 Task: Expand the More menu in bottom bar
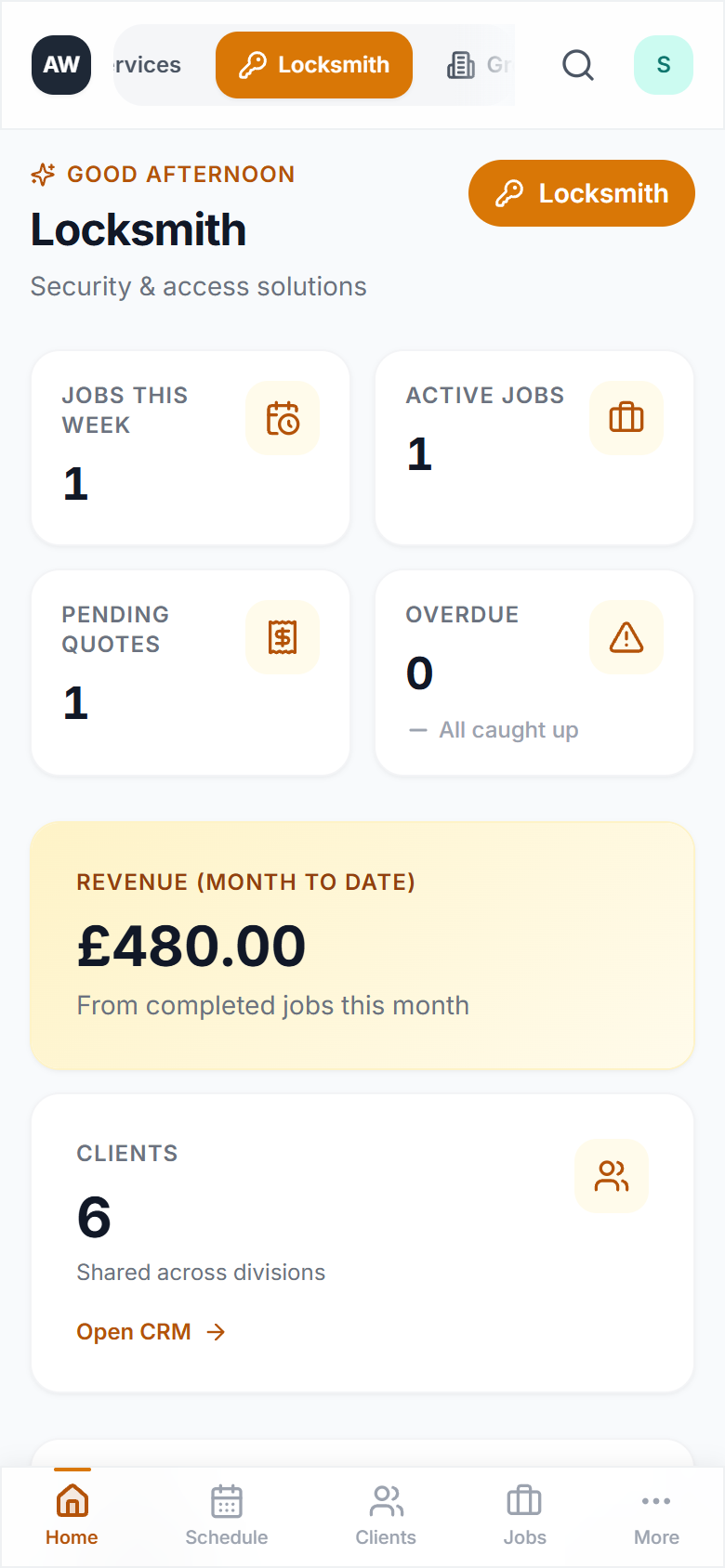pyautogui.click(x=656, y=1516)
